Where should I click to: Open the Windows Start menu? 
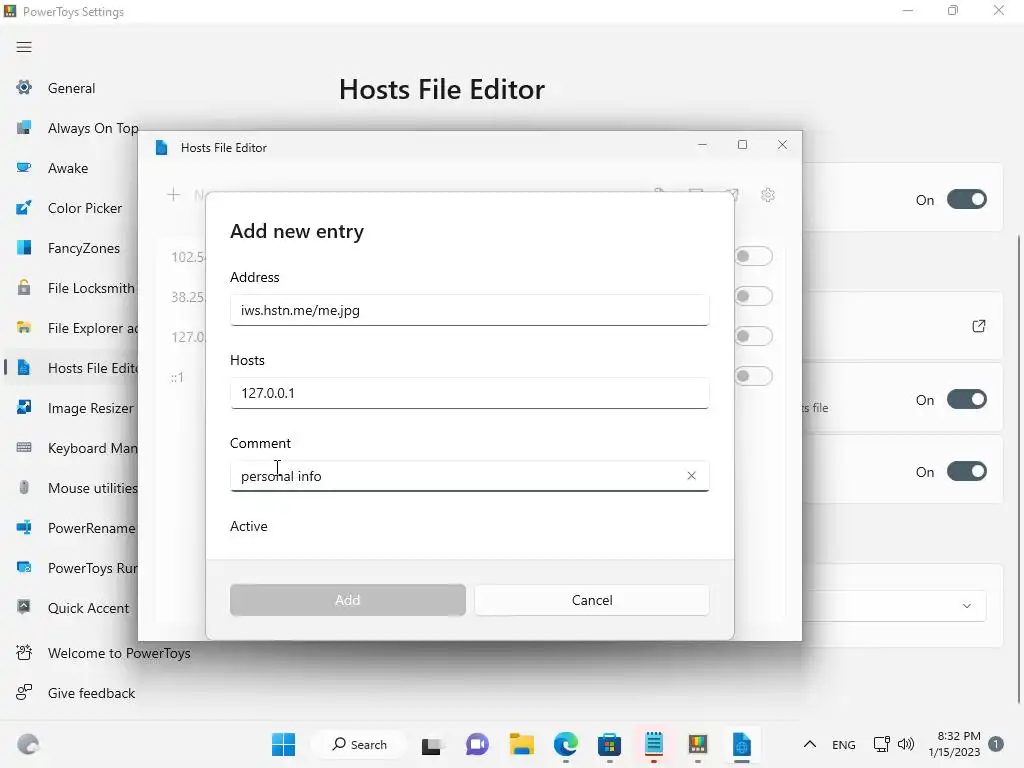[x=283, y=744]
